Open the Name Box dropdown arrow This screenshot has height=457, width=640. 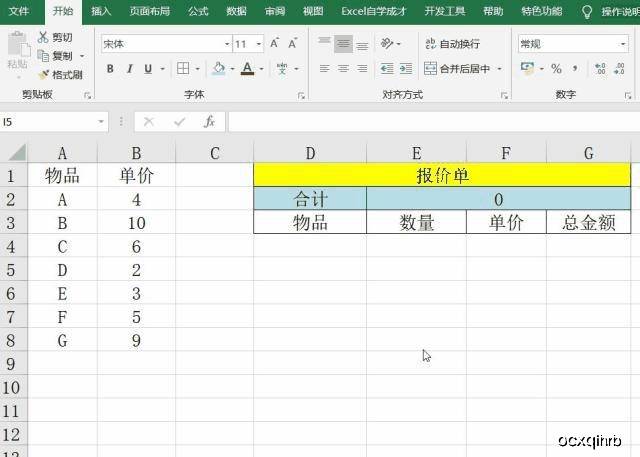click(x=100, y=122)
